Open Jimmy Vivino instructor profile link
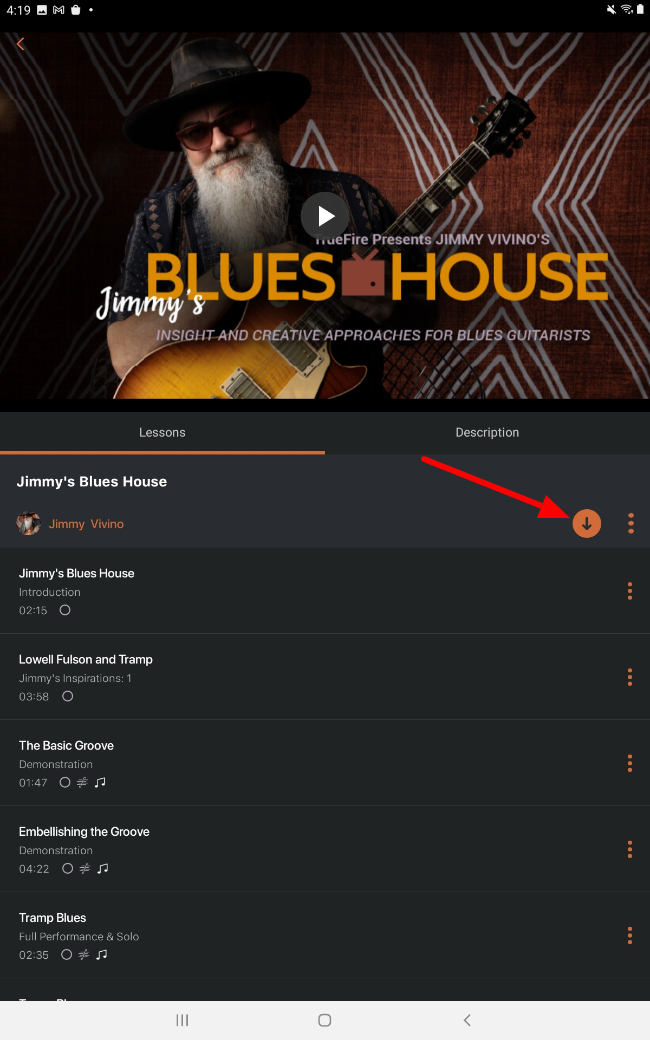 coord(86,524)
